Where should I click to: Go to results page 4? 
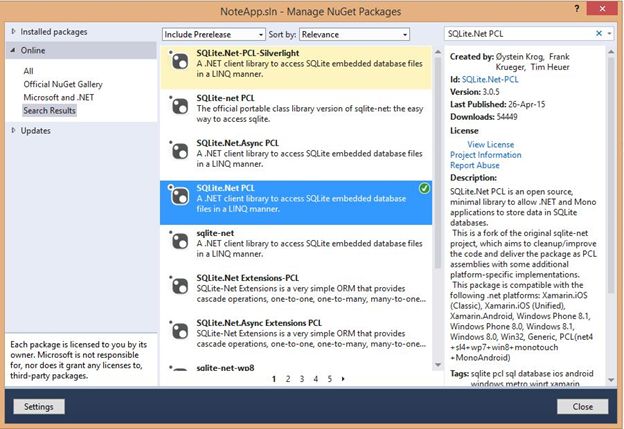coord(316,379)
